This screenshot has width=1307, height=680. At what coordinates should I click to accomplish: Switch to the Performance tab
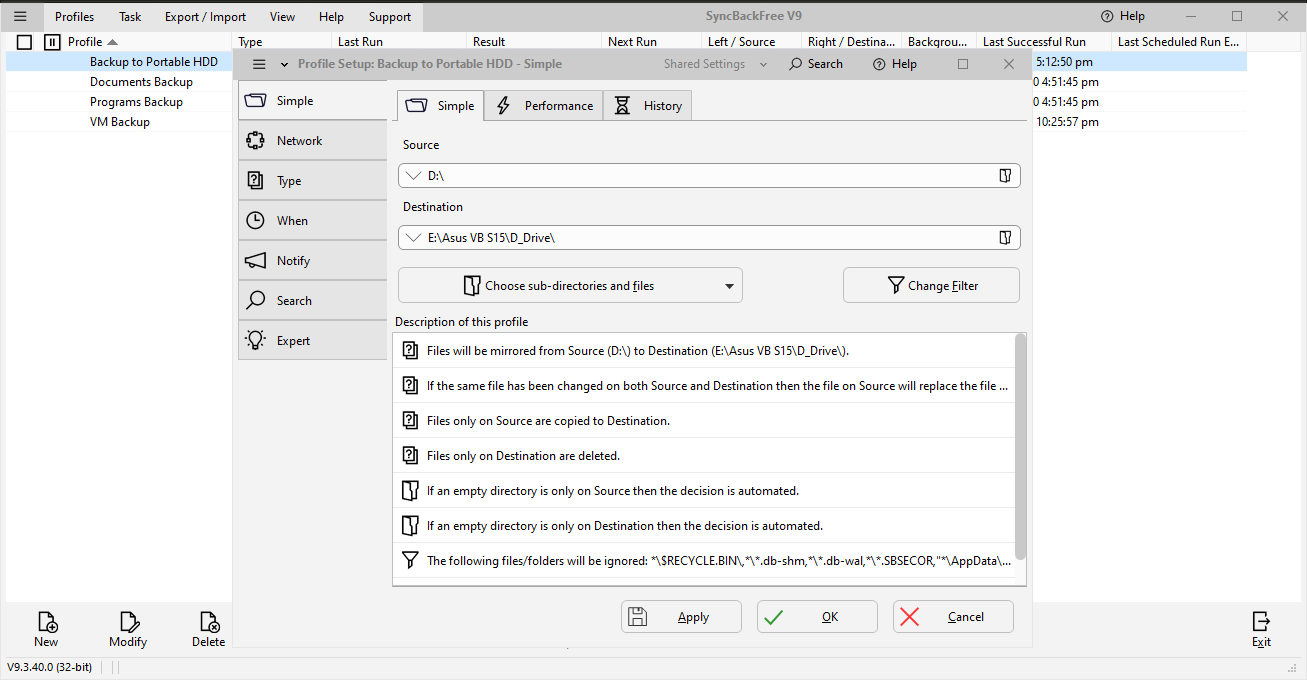click(x=544, y=106)
